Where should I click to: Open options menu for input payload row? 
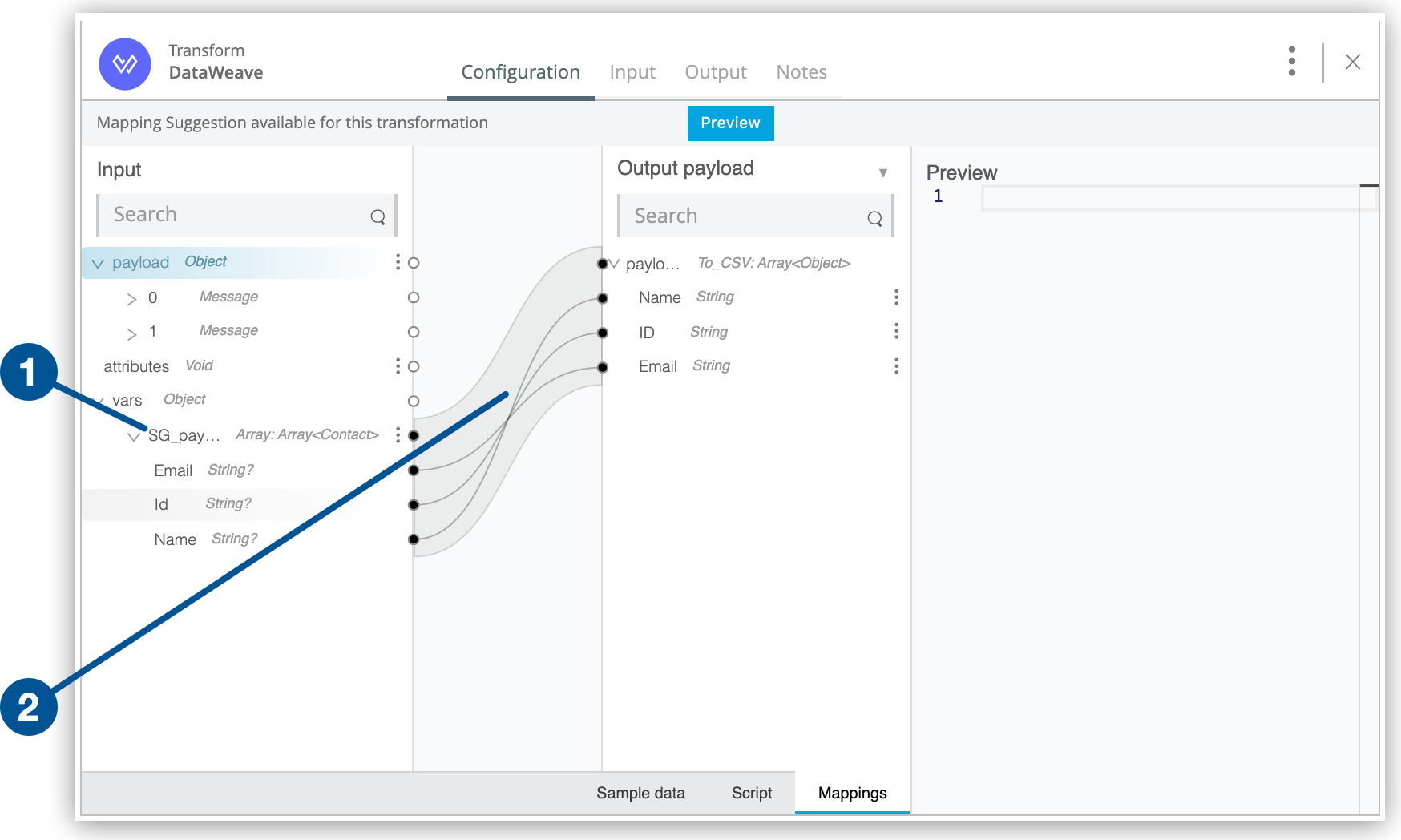tap(398, 262)
